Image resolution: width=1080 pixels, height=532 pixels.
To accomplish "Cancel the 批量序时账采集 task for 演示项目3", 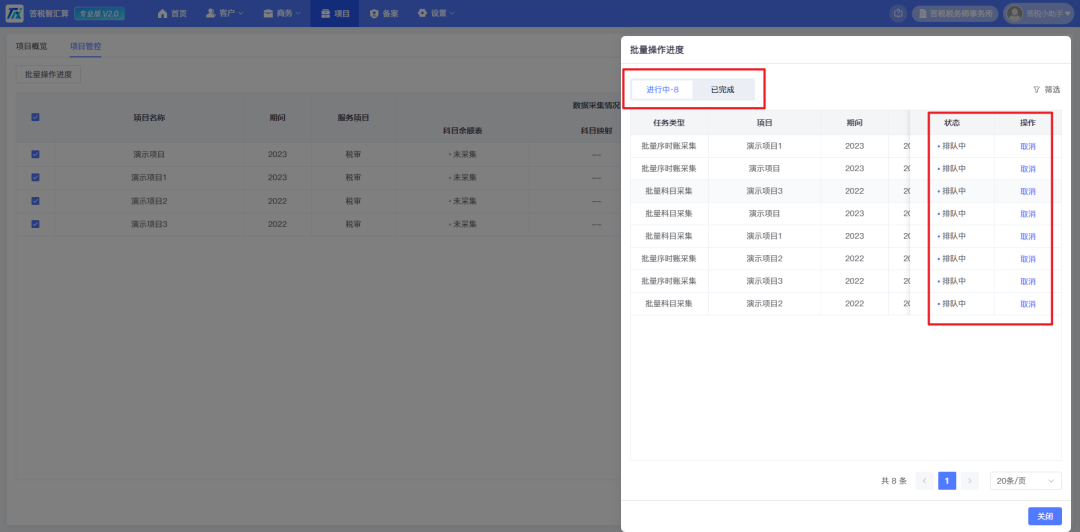I will click(1028, 281).
